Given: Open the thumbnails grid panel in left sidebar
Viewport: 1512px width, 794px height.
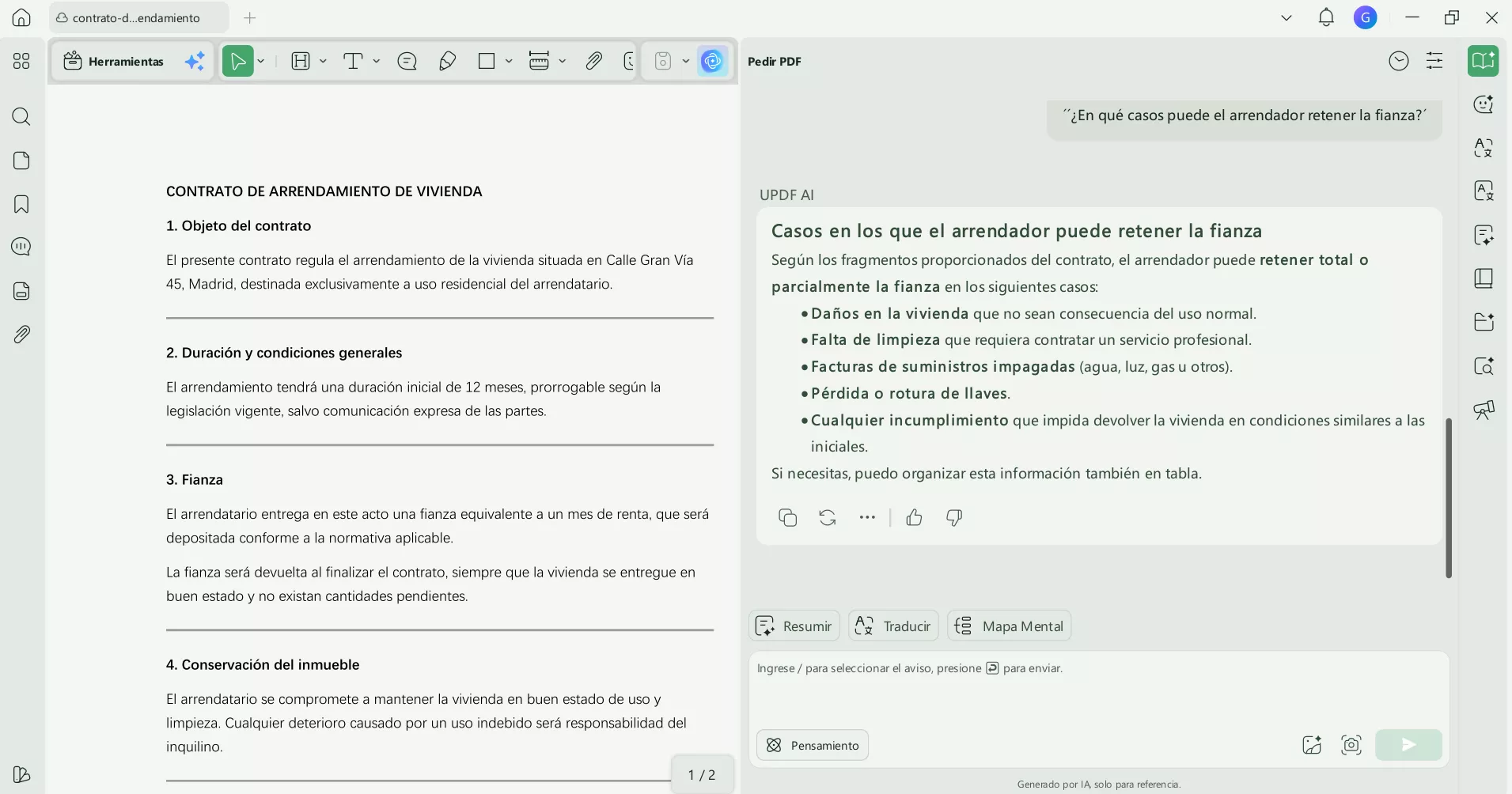Looking at the screenshot, I should 21,61.
